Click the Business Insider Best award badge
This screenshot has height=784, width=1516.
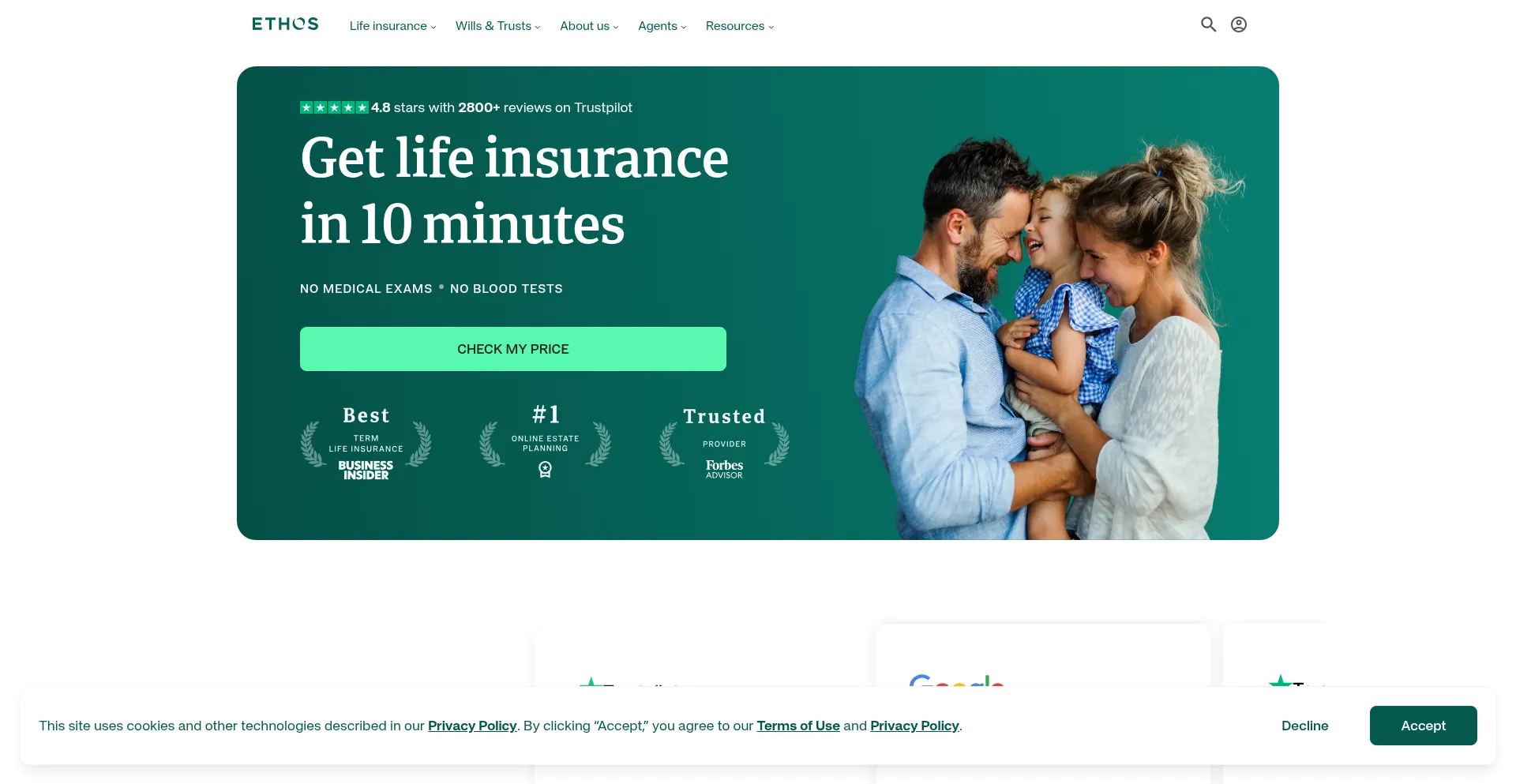366,443
